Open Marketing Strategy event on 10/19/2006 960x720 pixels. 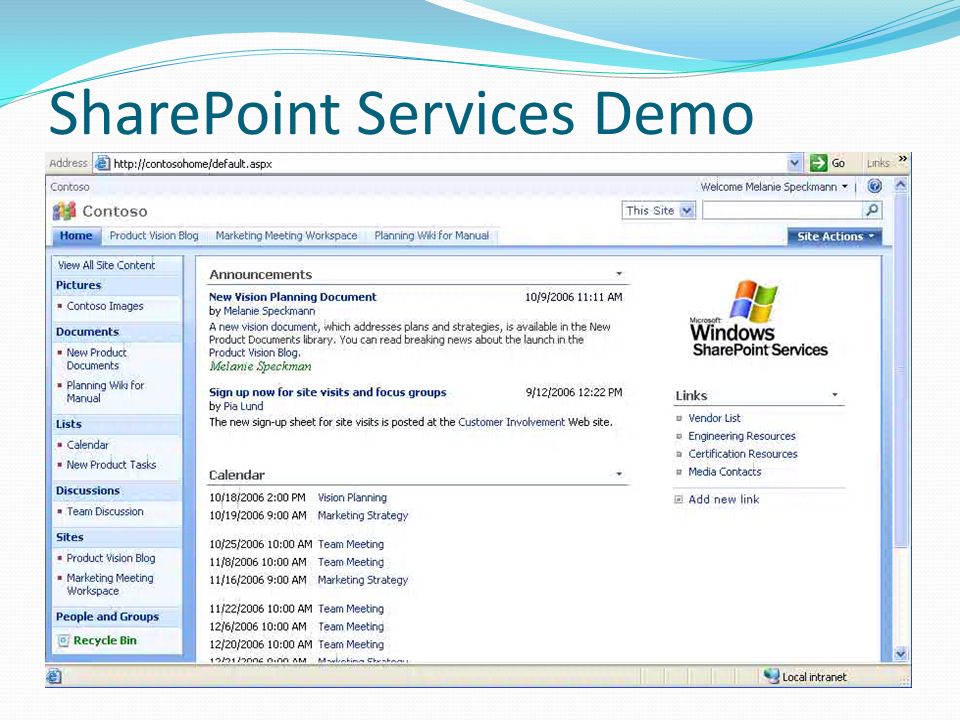click(362, 516)
